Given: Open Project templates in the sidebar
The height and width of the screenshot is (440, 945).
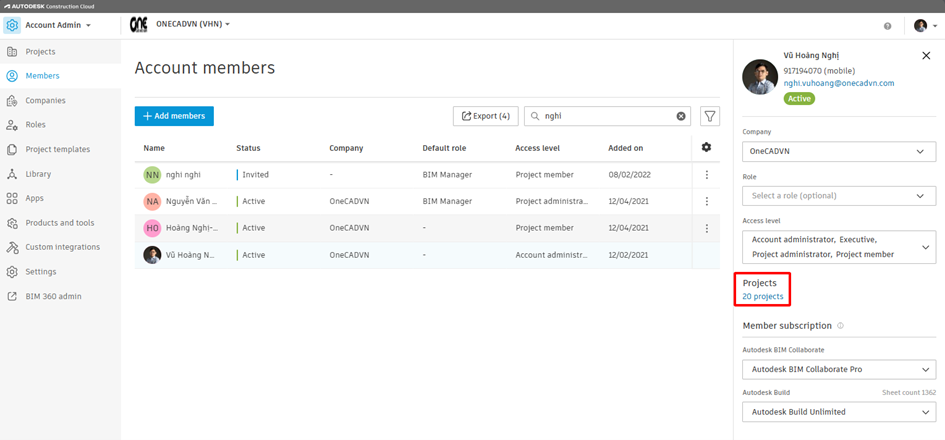Looking at the screenshot, I should tap(57, 149).
